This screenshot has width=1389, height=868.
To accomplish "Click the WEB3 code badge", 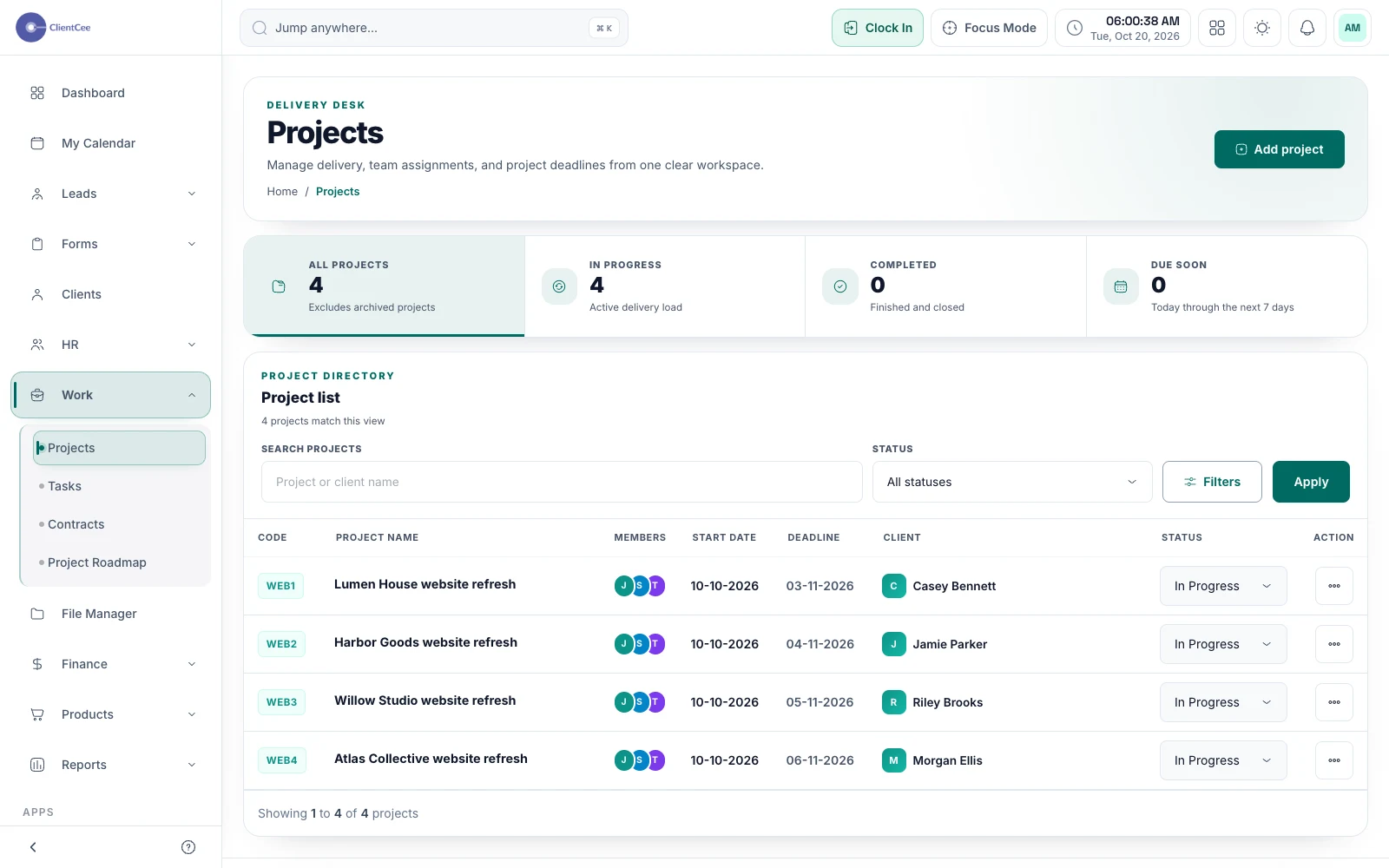I will tap(281, 702).
